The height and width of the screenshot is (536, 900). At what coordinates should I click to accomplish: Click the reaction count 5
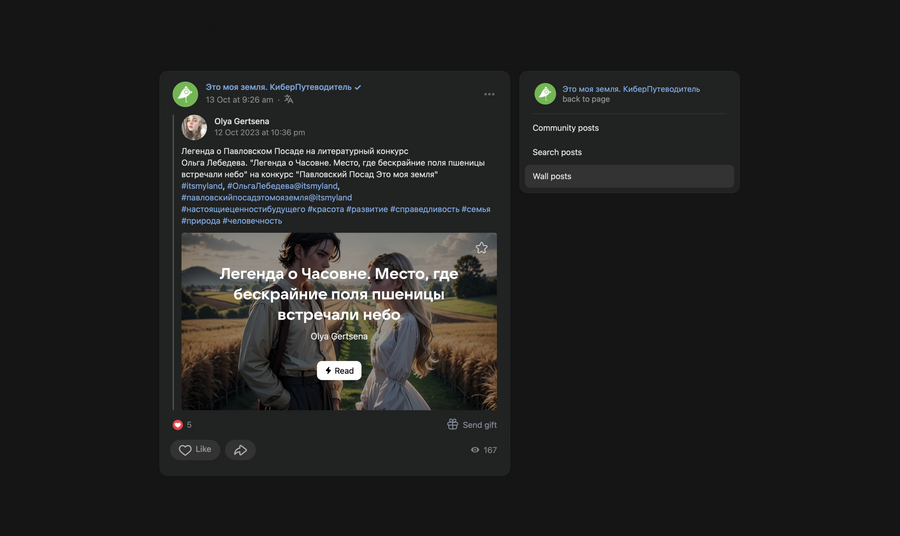click(189, 425)
